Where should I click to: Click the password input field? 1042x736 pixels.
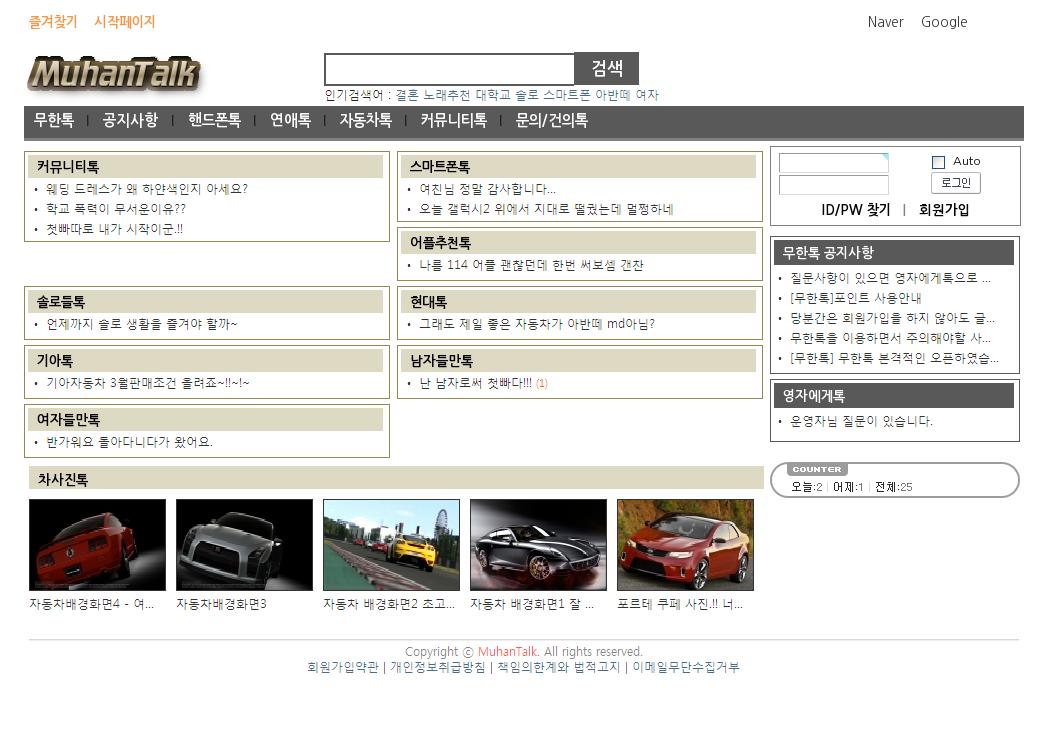(833, 185)
